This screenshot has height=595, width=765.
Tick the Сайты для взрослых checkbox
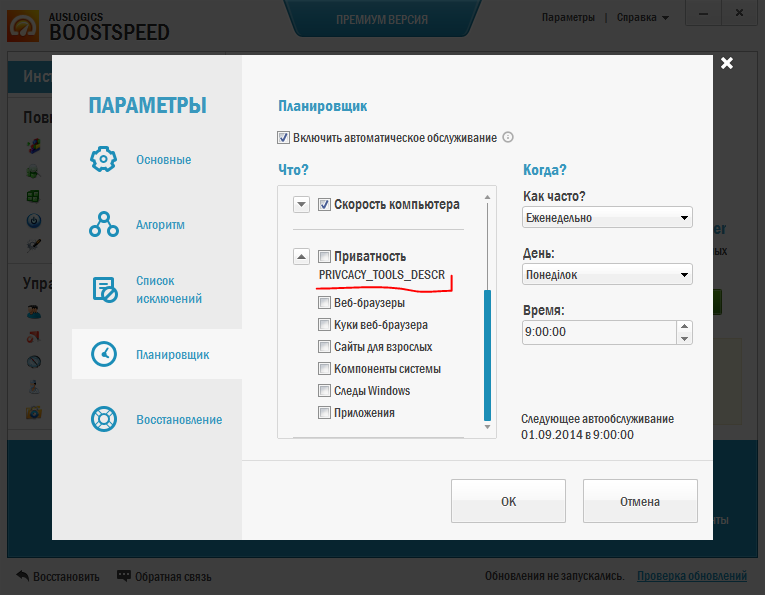pos(324,347)
